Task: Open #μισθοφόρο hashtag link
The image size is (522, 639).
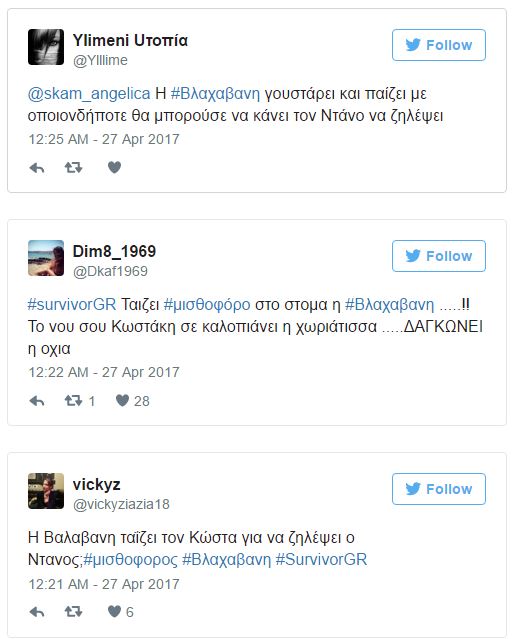Action: coord(207,305)
